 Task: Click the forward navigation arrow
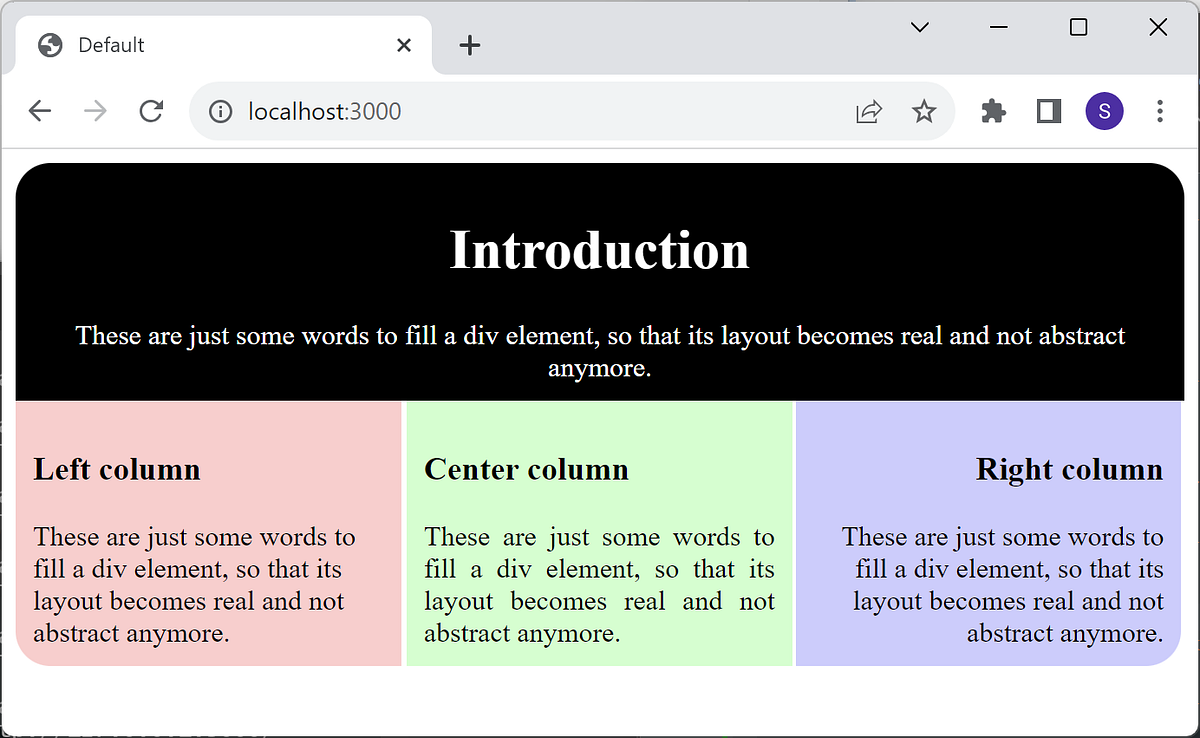95,111
